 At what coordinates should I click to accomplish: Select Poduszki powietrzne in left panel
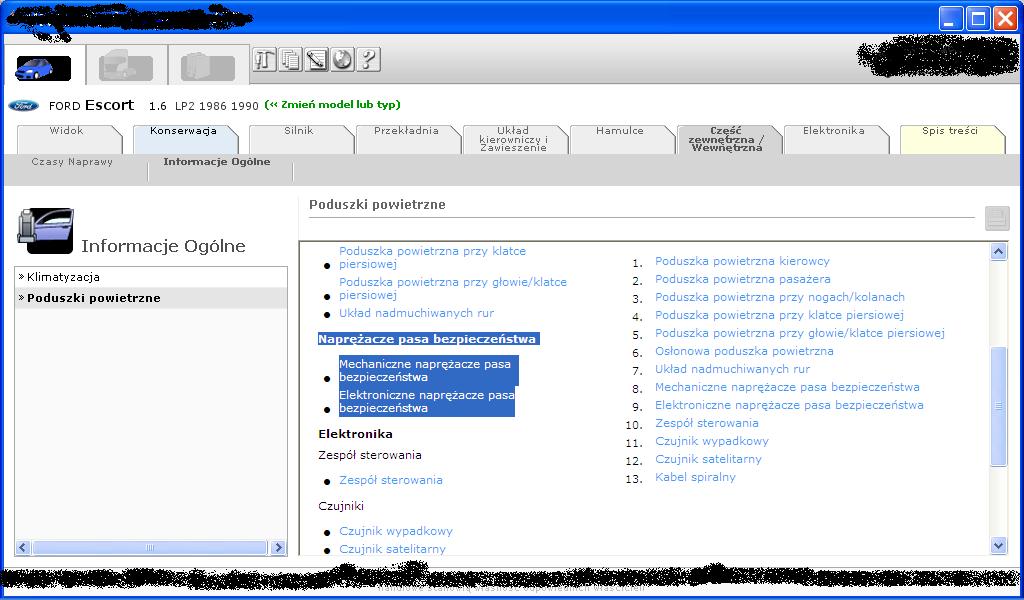tap(93, 298)
